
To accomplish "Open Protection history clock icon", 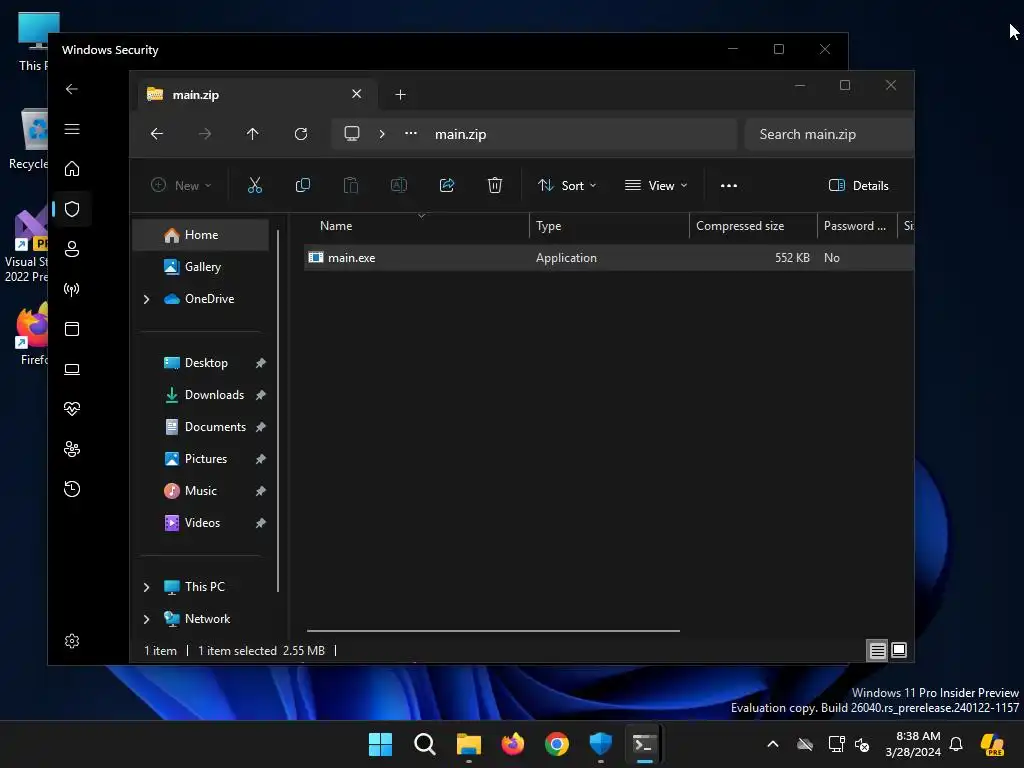I will point(72,489).
